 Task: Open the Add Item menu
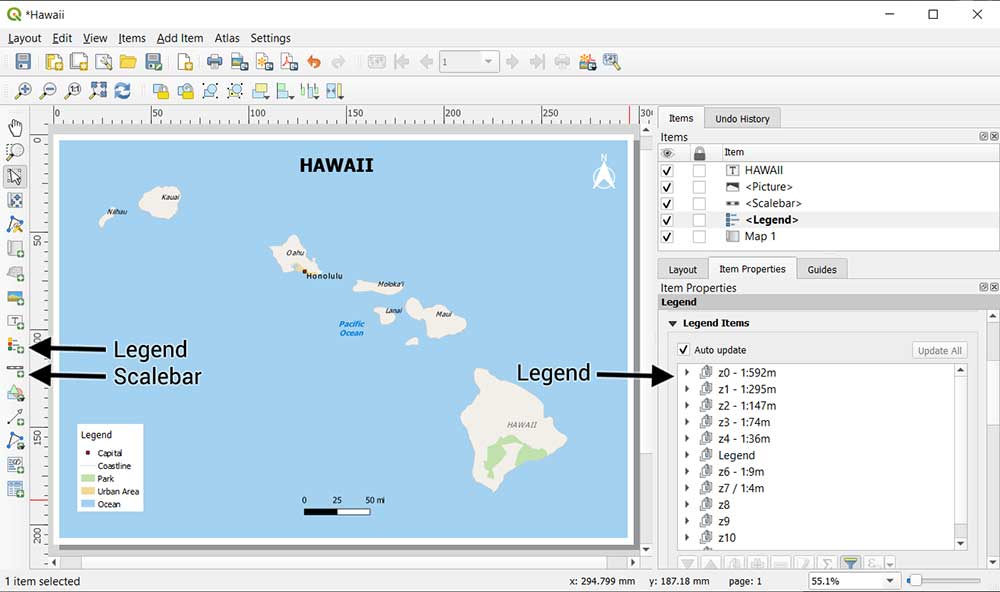(180, 38)
